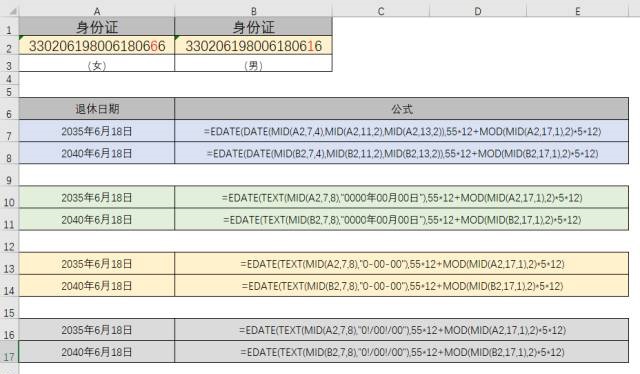Click the green error triangle in B2
Screen dimensions: 640x374
click(x=177, y=38)
